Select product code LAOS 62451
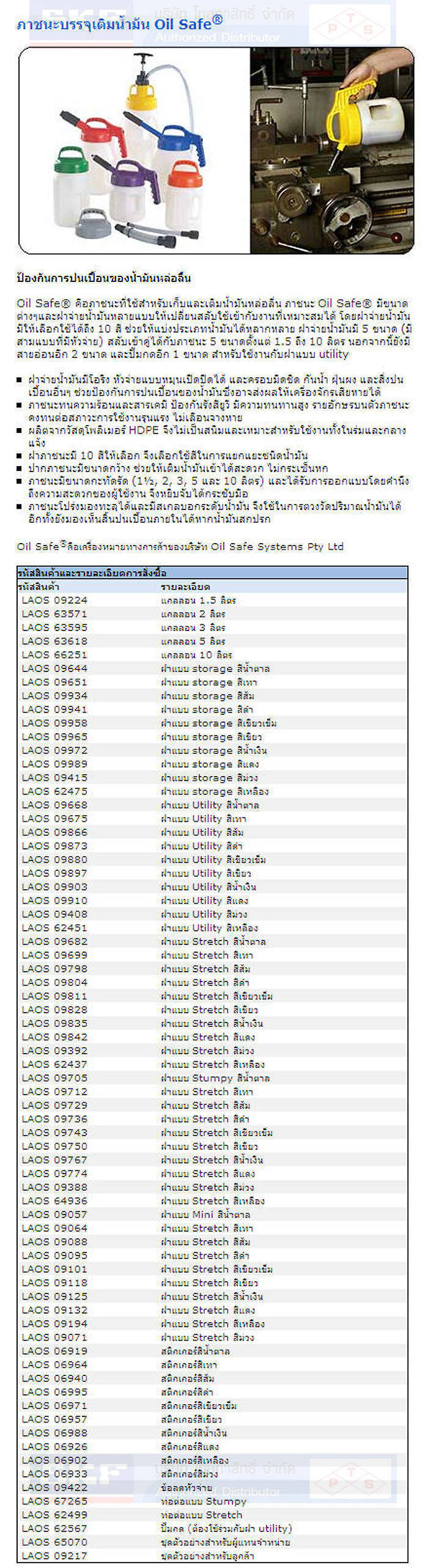 click(x=54, y=928)
